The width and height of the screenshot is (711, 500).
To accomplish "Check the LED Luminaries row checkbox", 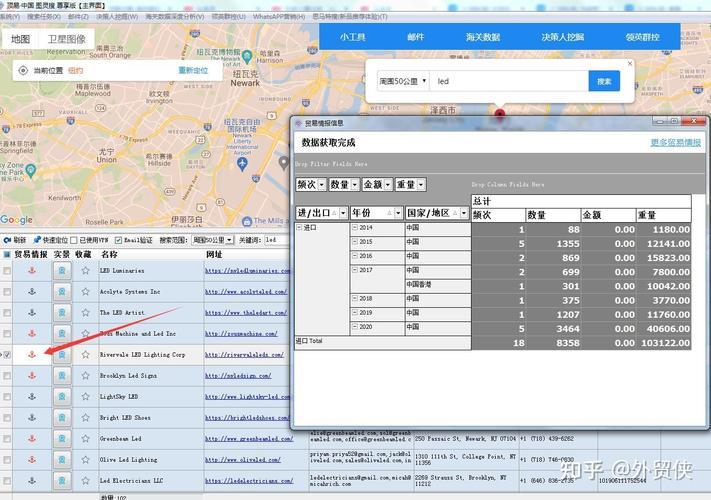I will tap(7, 271).
